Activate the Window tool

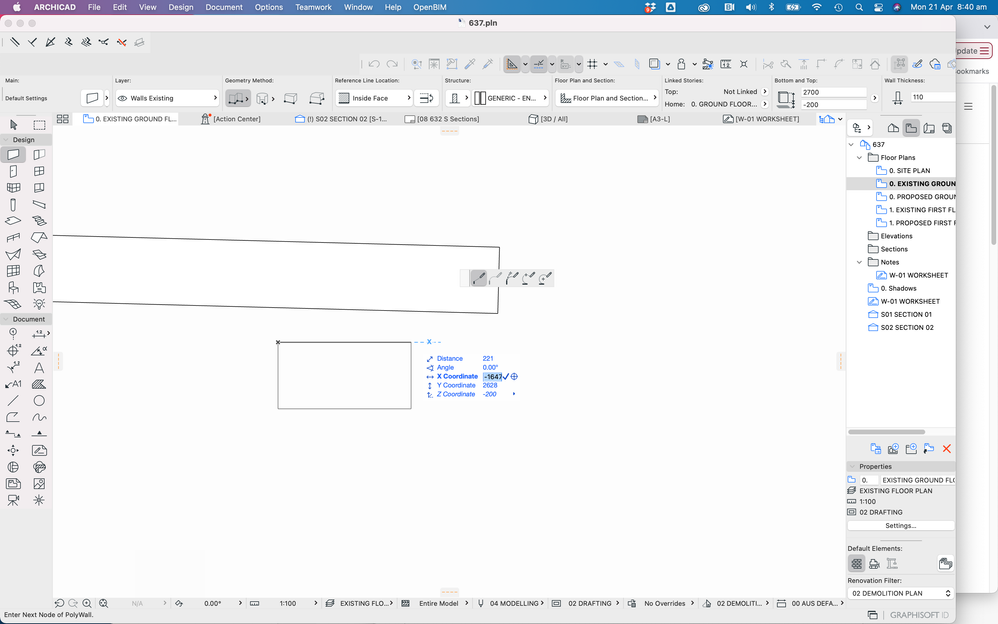click(x=39, y=171)
